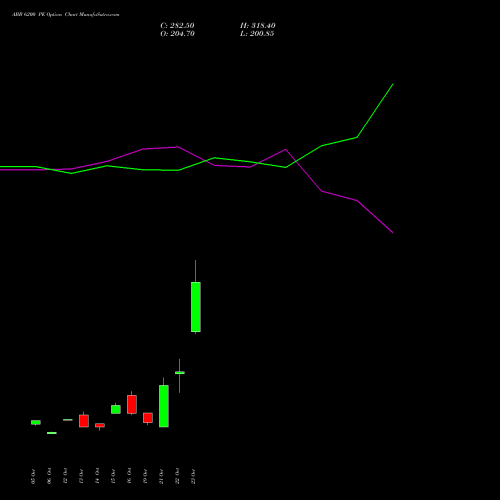Screen dimensions: 500x500
Task: Click the 16 Oct date label
Action: click(x=129, y=476)
